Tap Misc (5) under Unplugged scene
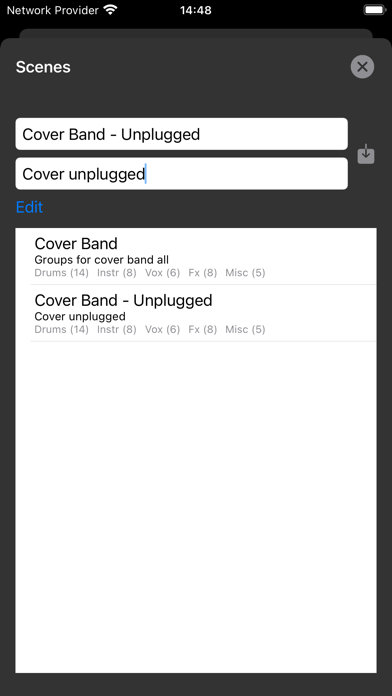This screenshot has height=696, width=392. coord(245,329)
